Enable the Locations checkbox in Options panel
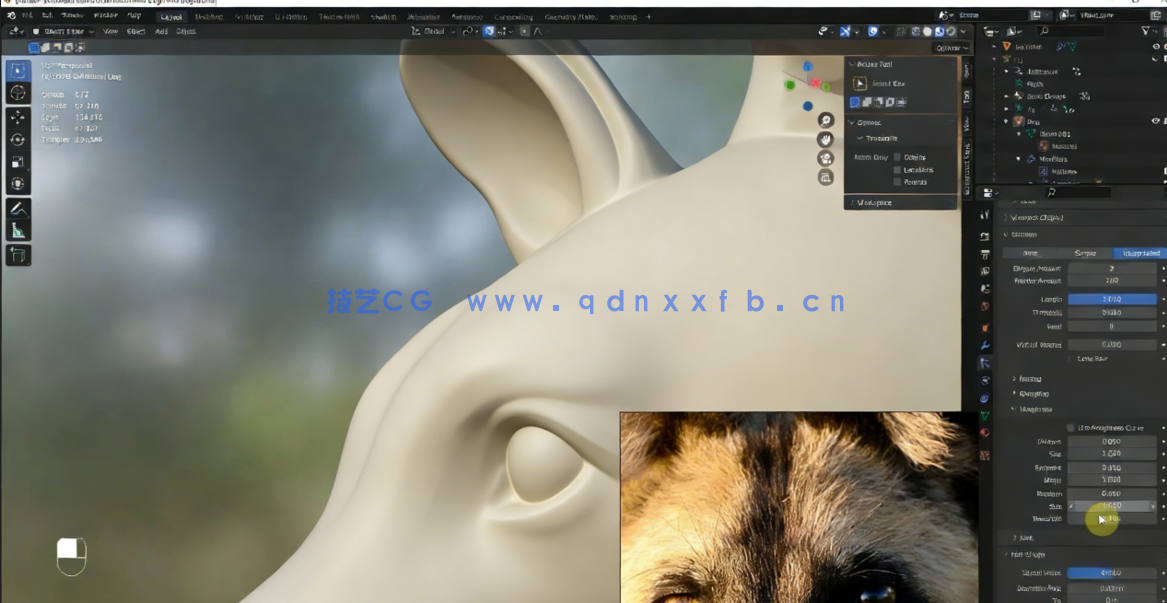Viewport: 1167px width, 603px height. pos(897,170)
